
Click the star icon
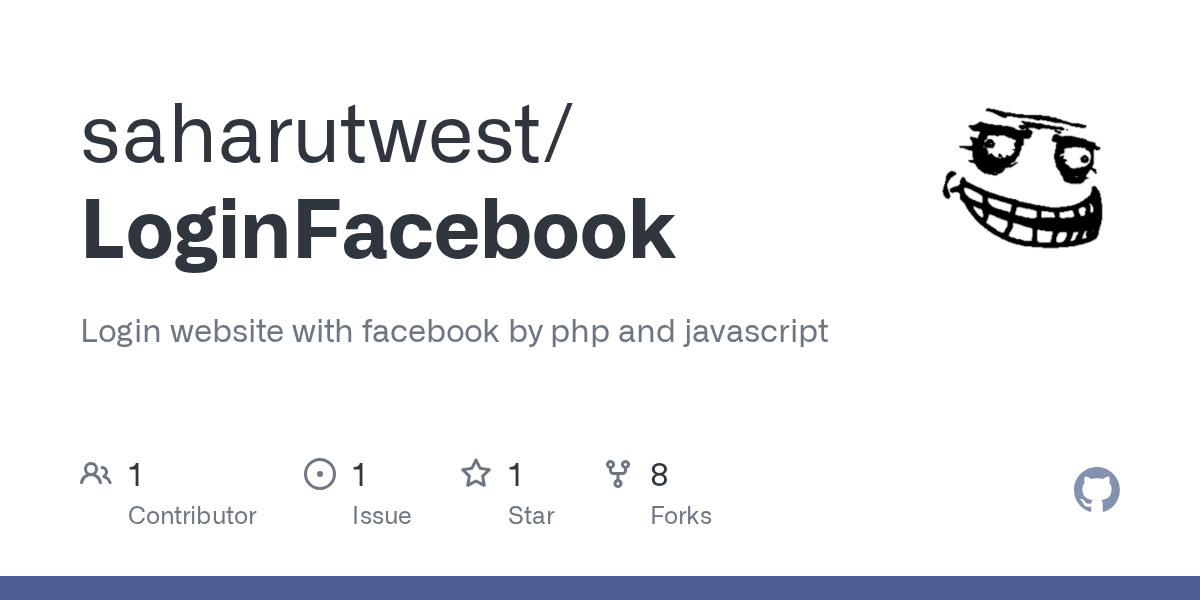click(476, 474)
